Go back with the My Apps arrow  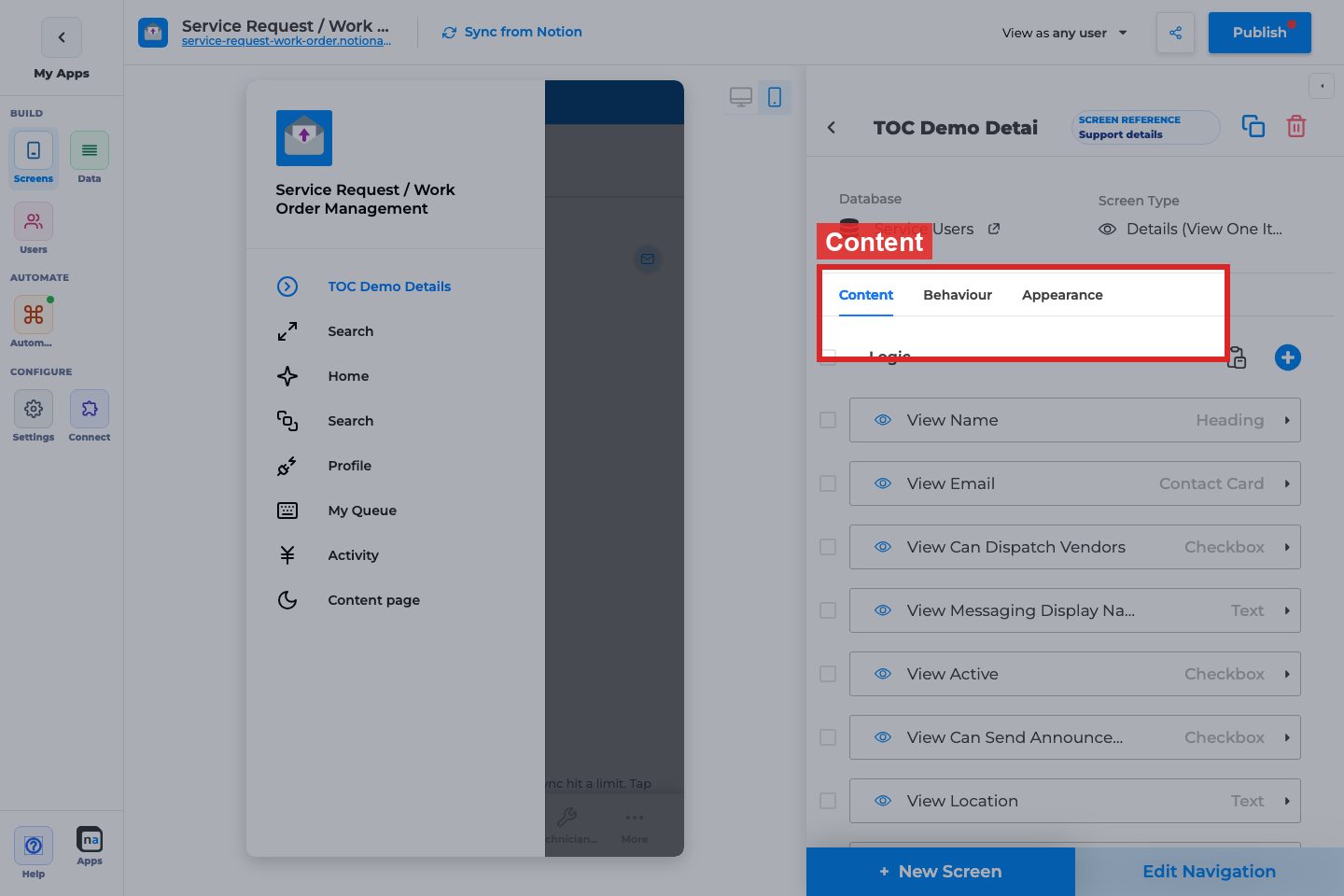point(62,37)
